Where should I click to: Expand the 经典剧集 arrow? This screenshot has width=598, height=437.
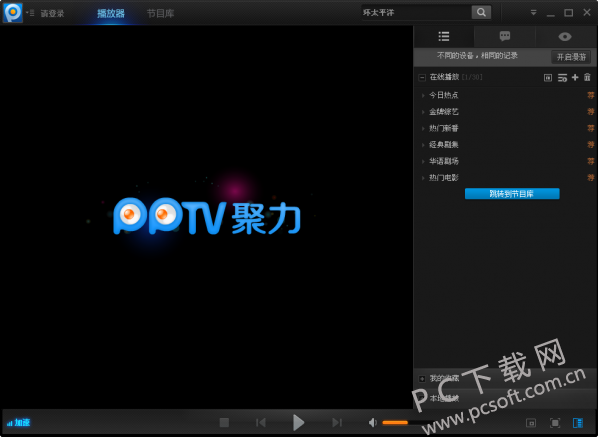tap(423, 145)
